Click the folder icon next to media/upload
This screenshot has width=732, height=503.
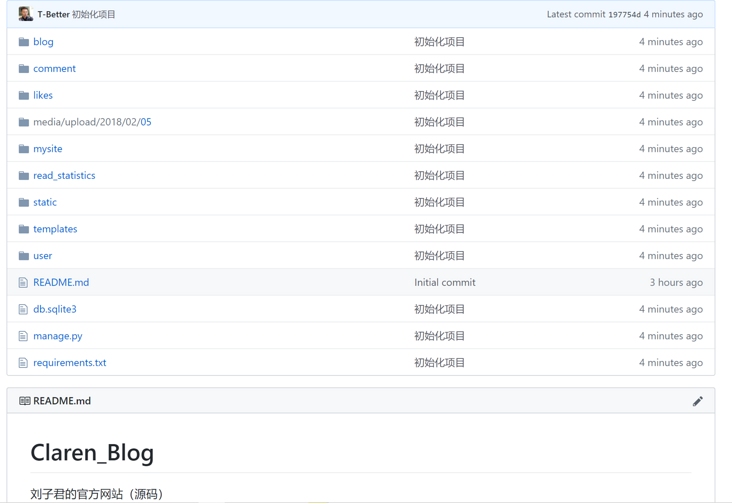[24, 122]
